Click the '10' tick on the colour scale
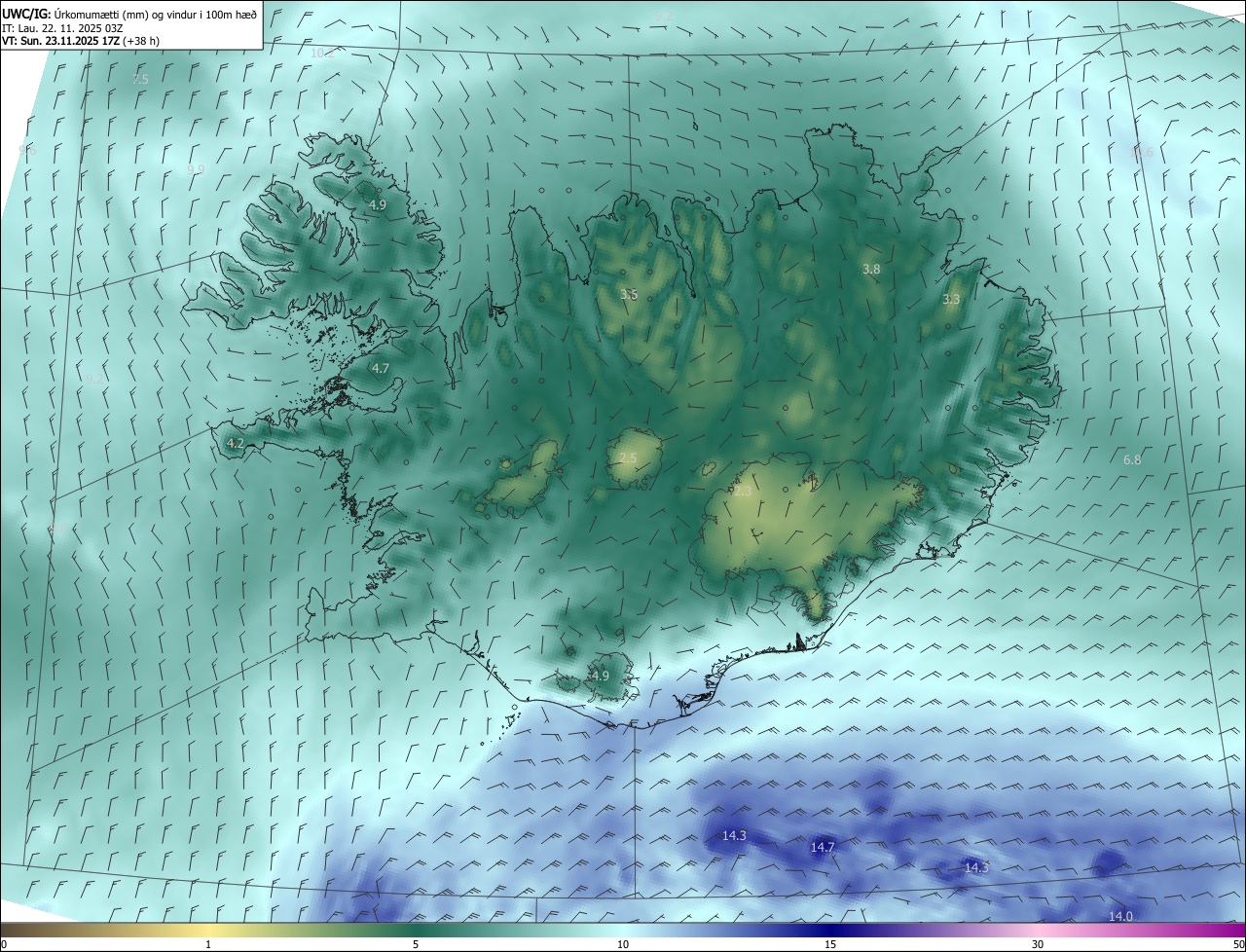Viewport: 1246px width, 952px height. [x=623, y=944]
